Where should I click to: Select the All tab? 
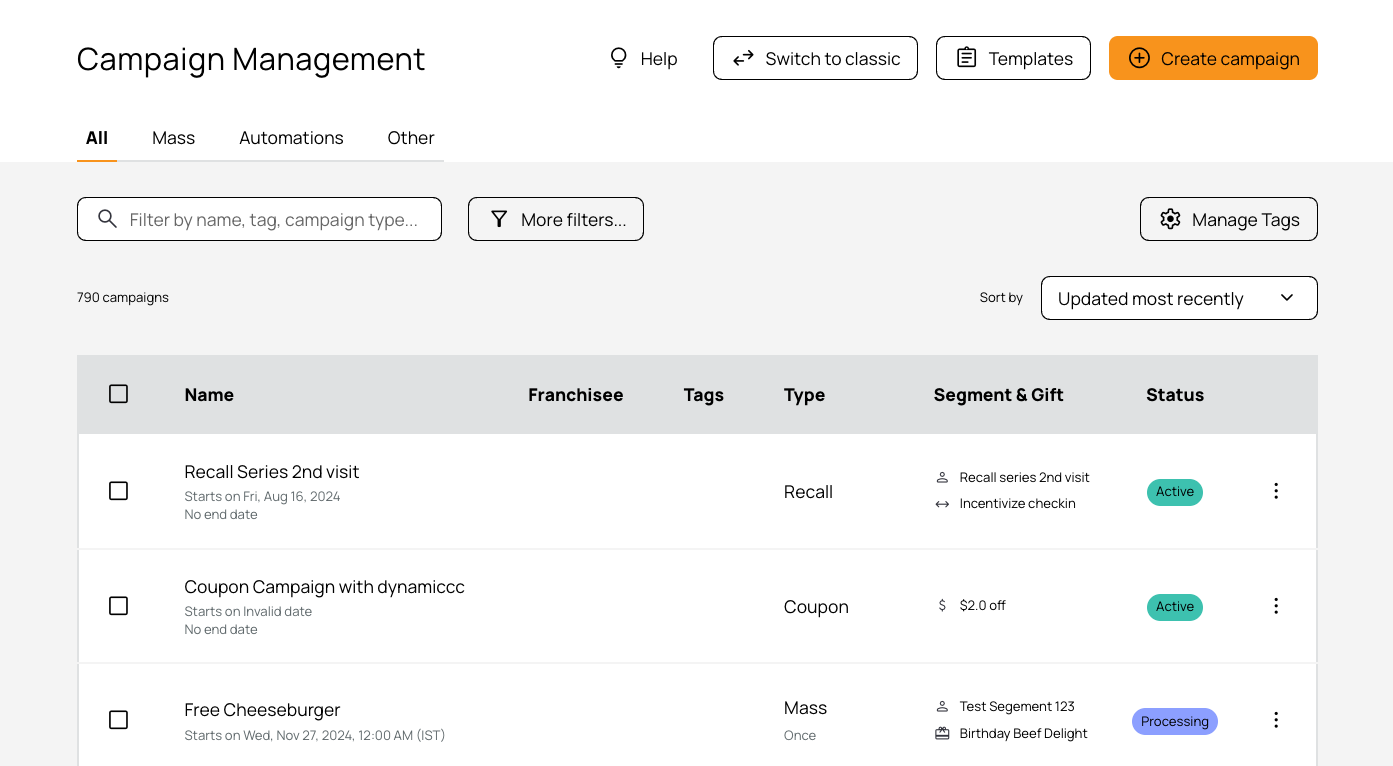pyautogui.click(x=97, y=138)
